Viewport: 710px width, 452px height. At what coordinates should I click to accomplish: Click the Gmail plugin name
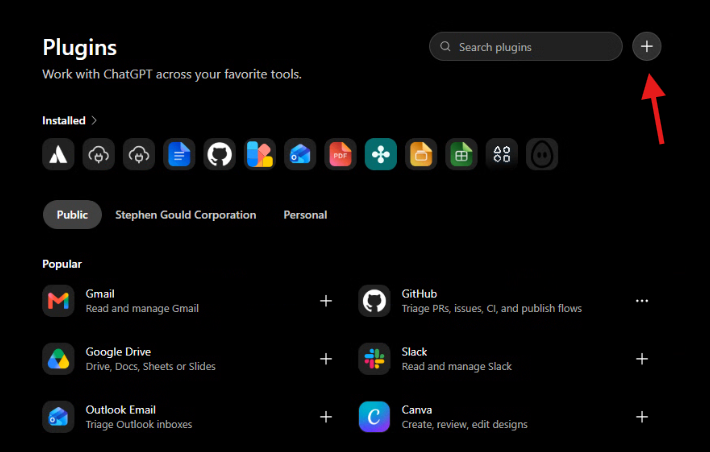click(100, 294)
